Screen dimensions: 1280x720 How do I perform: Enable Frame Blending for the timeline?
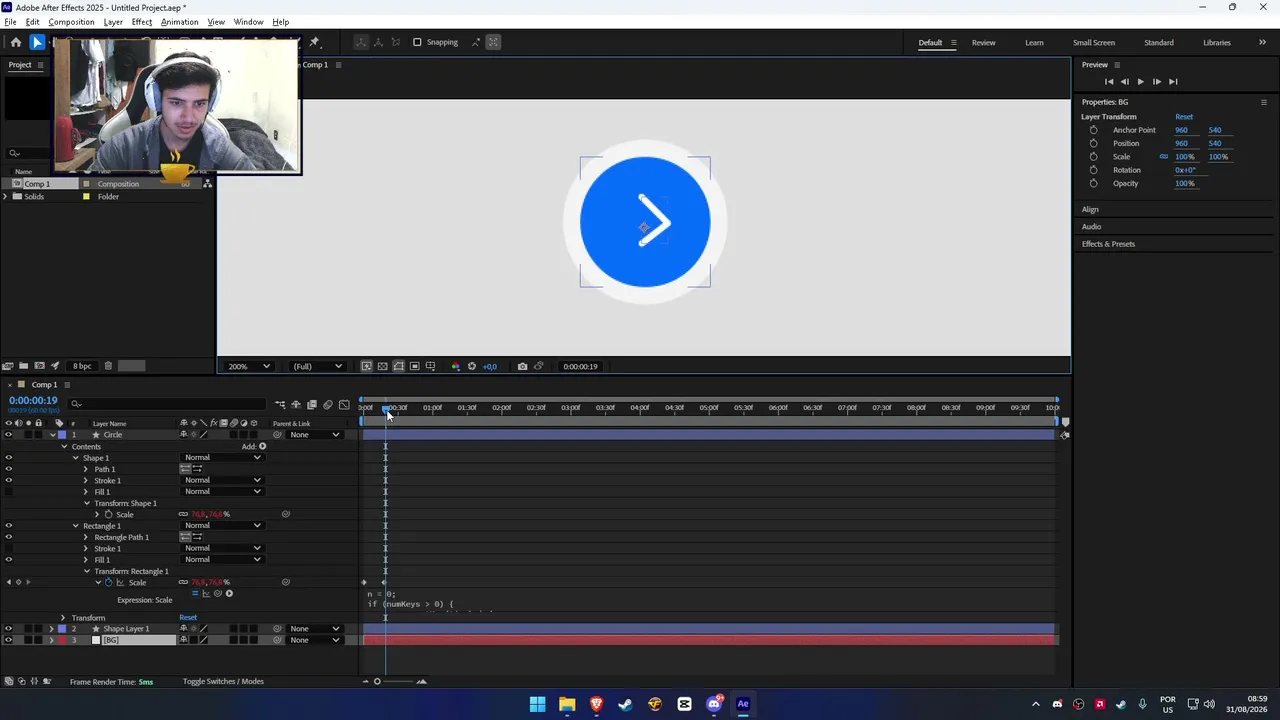pyautogui.click(x=312, y=405)
